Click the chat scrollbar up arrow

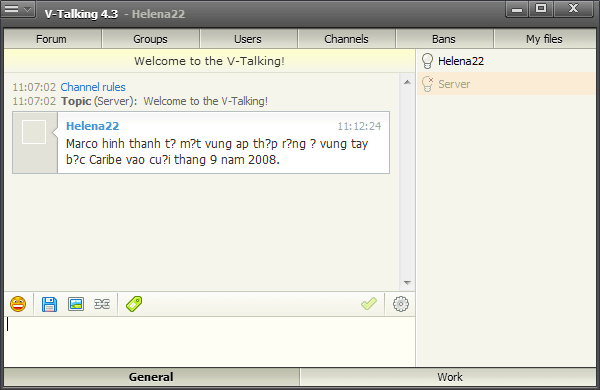coord(407,82)
